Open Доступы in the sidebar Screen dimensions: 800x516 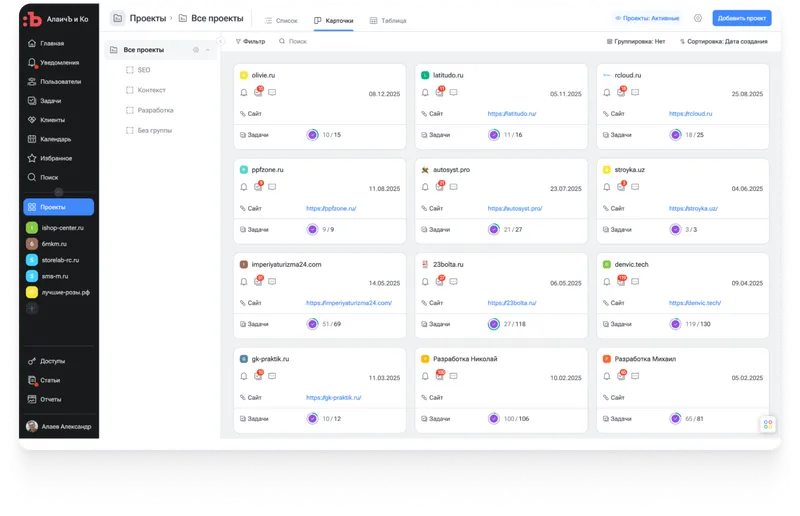tap(46, 361)
